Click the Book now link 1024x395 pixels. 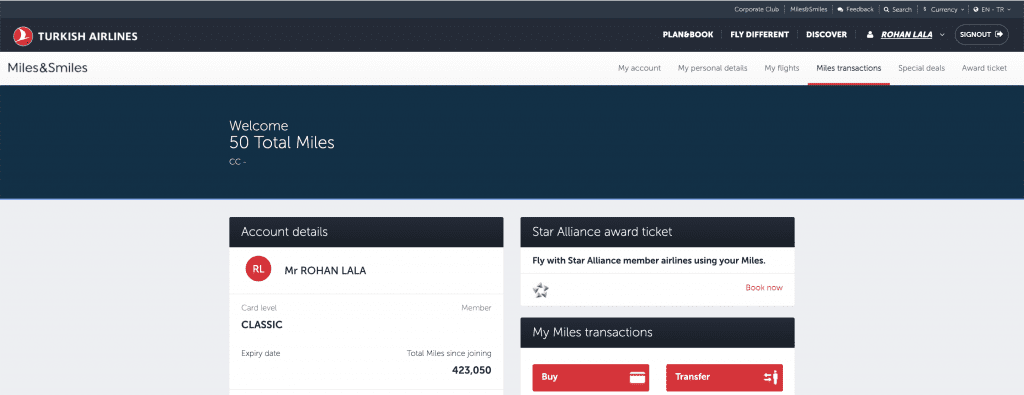click(764, 287)
